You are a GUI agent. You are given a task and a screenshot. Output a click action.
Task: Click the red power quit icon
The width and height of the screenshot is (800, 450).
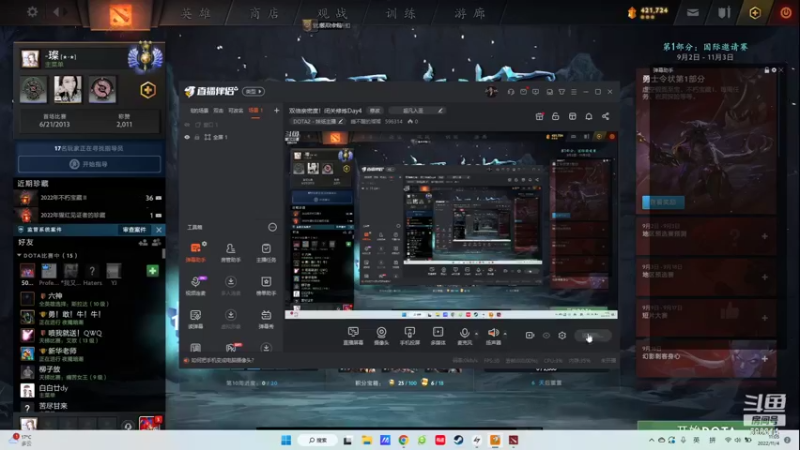click(x=786, y=13)
